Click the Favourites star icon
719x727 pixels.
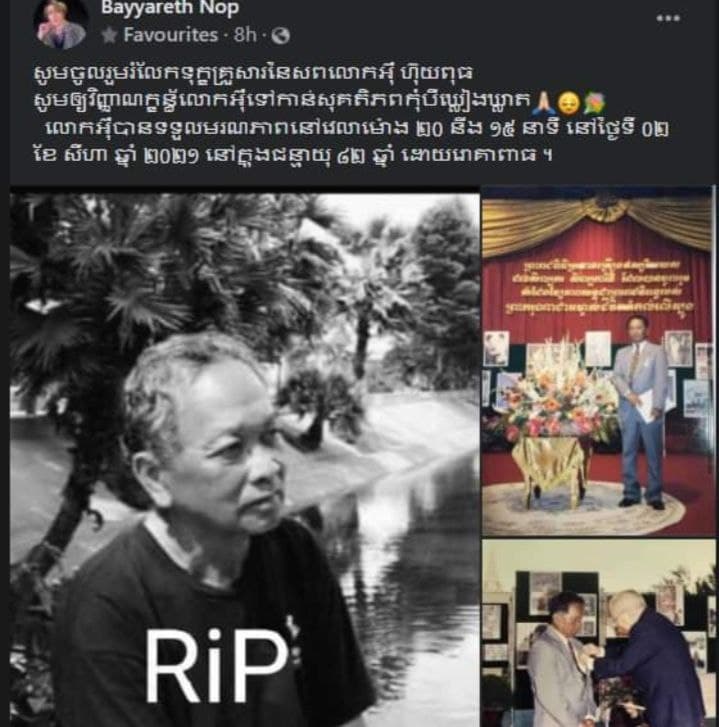pyautogui.click(x=109, y=35)
